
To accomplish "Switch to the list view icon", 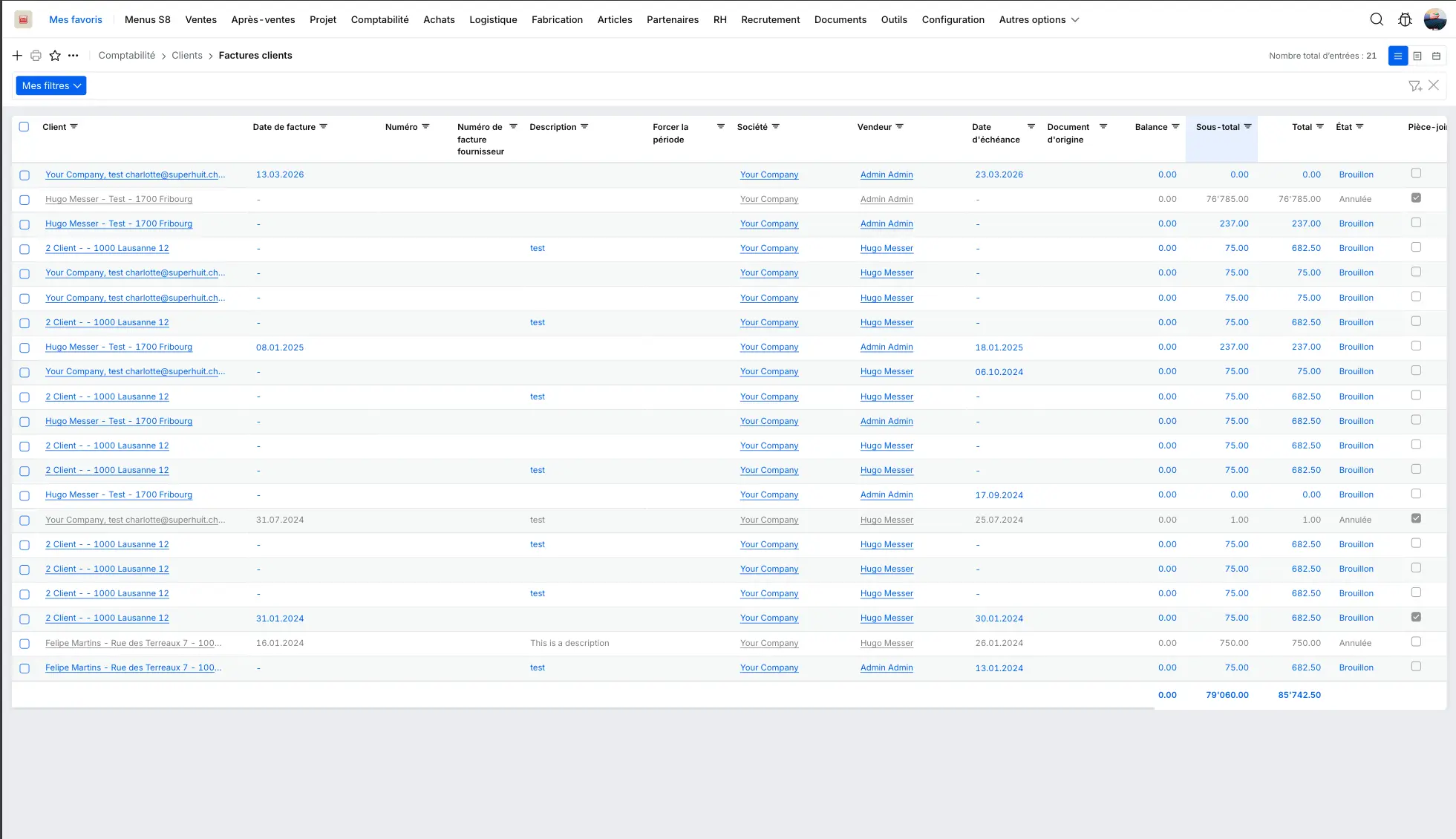I will 1398,56.
